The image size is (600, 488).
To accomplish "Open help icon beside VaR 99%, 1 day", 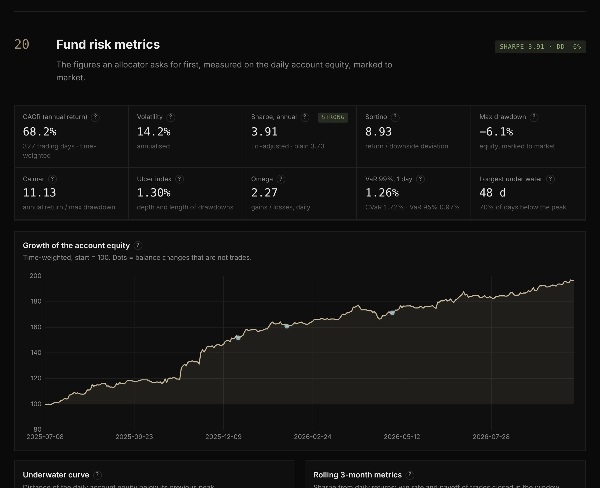I will click(420, 179).
